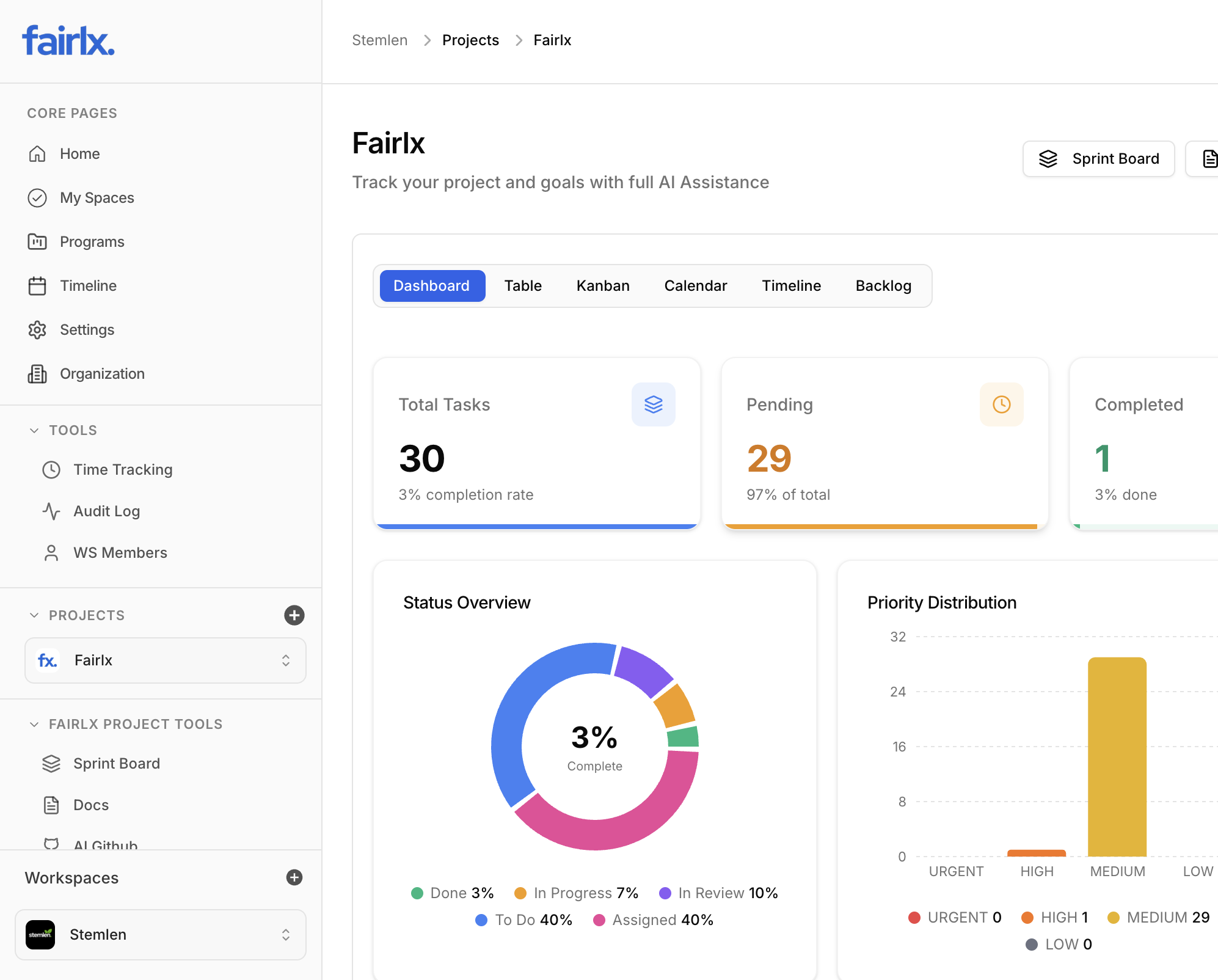Click the AI Github item in sidebar
The image size is (1218, 980).
[105, 844]
